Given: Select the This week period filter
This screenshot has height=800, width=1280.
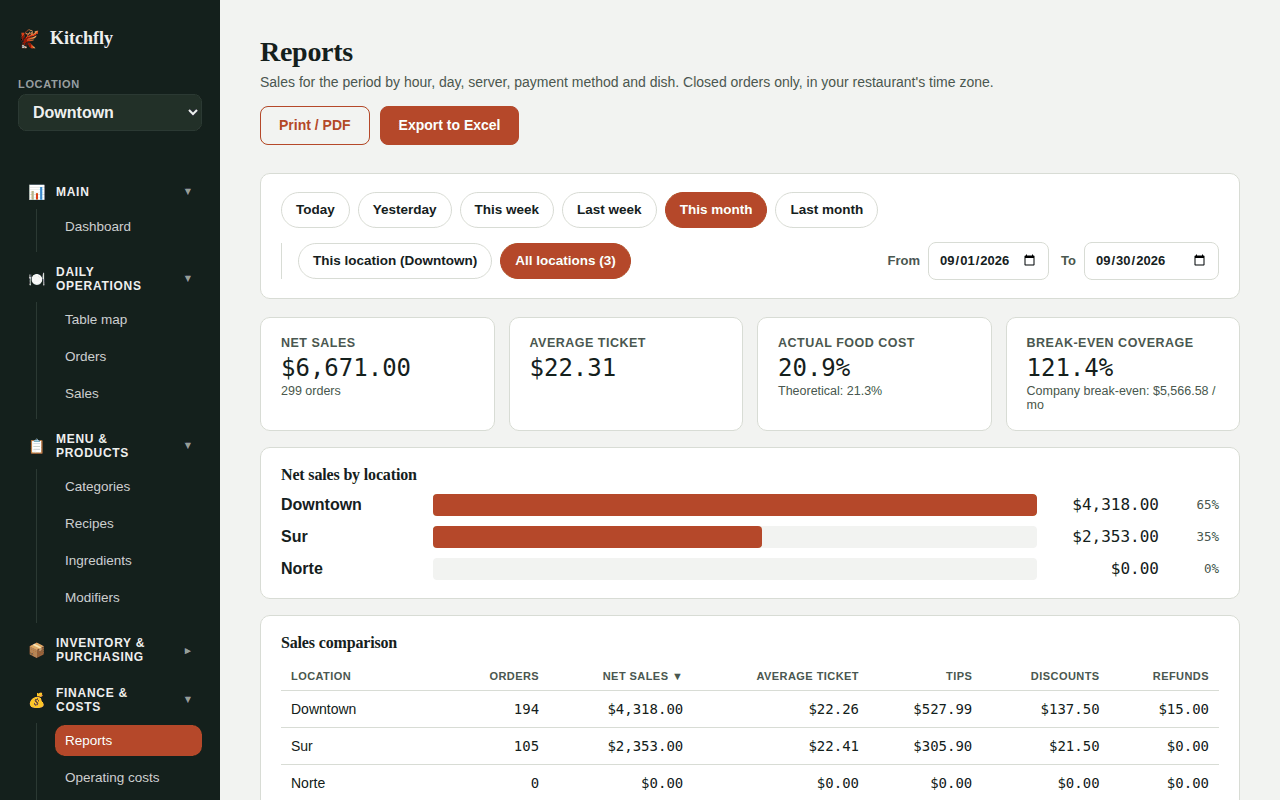Looking at the screenshot, I should [x=507, y=210].
